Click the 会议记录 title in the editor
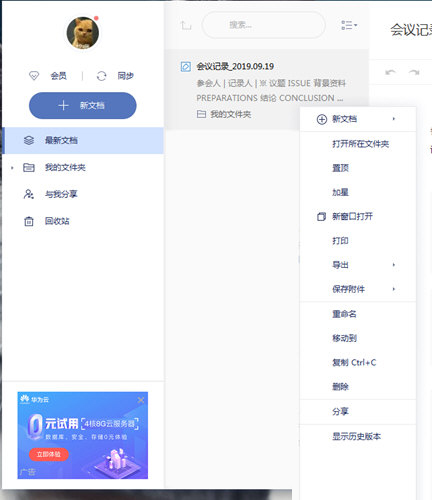432x500 pixels. 411,30
